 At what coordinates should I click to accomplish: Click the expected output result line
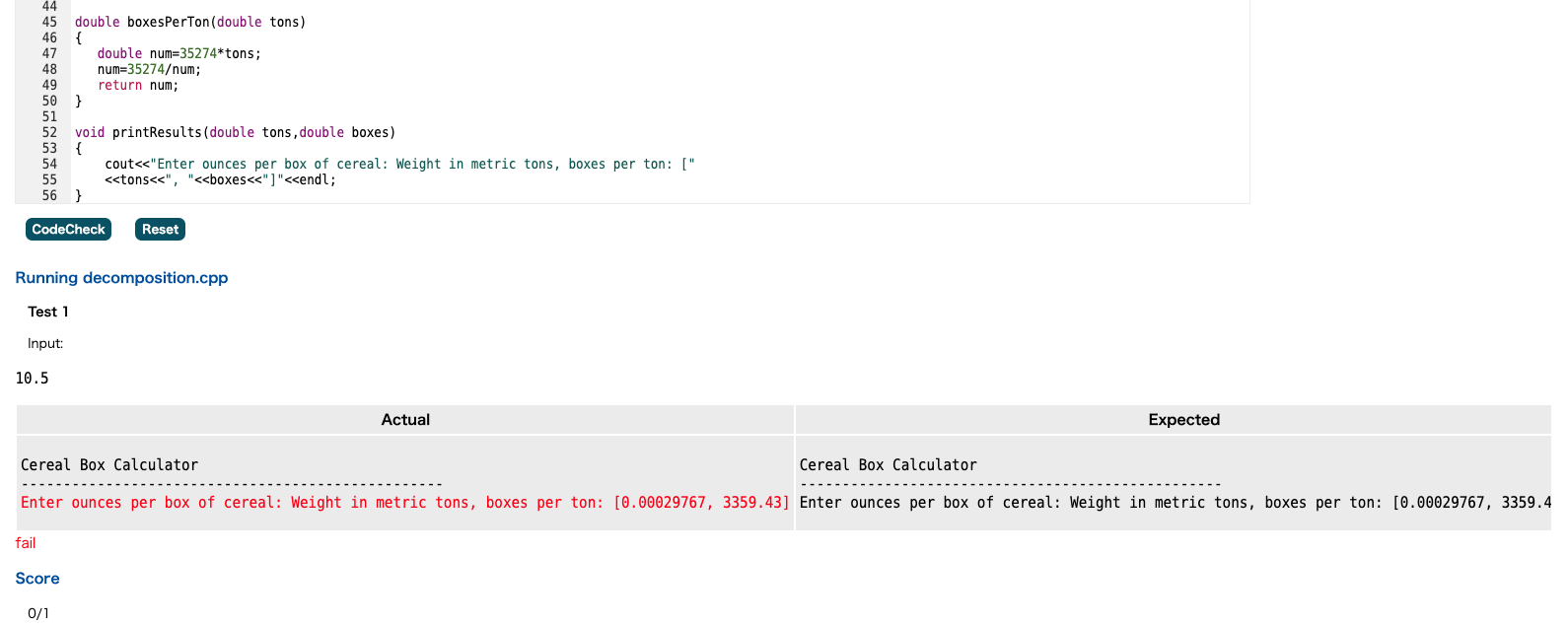tap(1176, 503)
